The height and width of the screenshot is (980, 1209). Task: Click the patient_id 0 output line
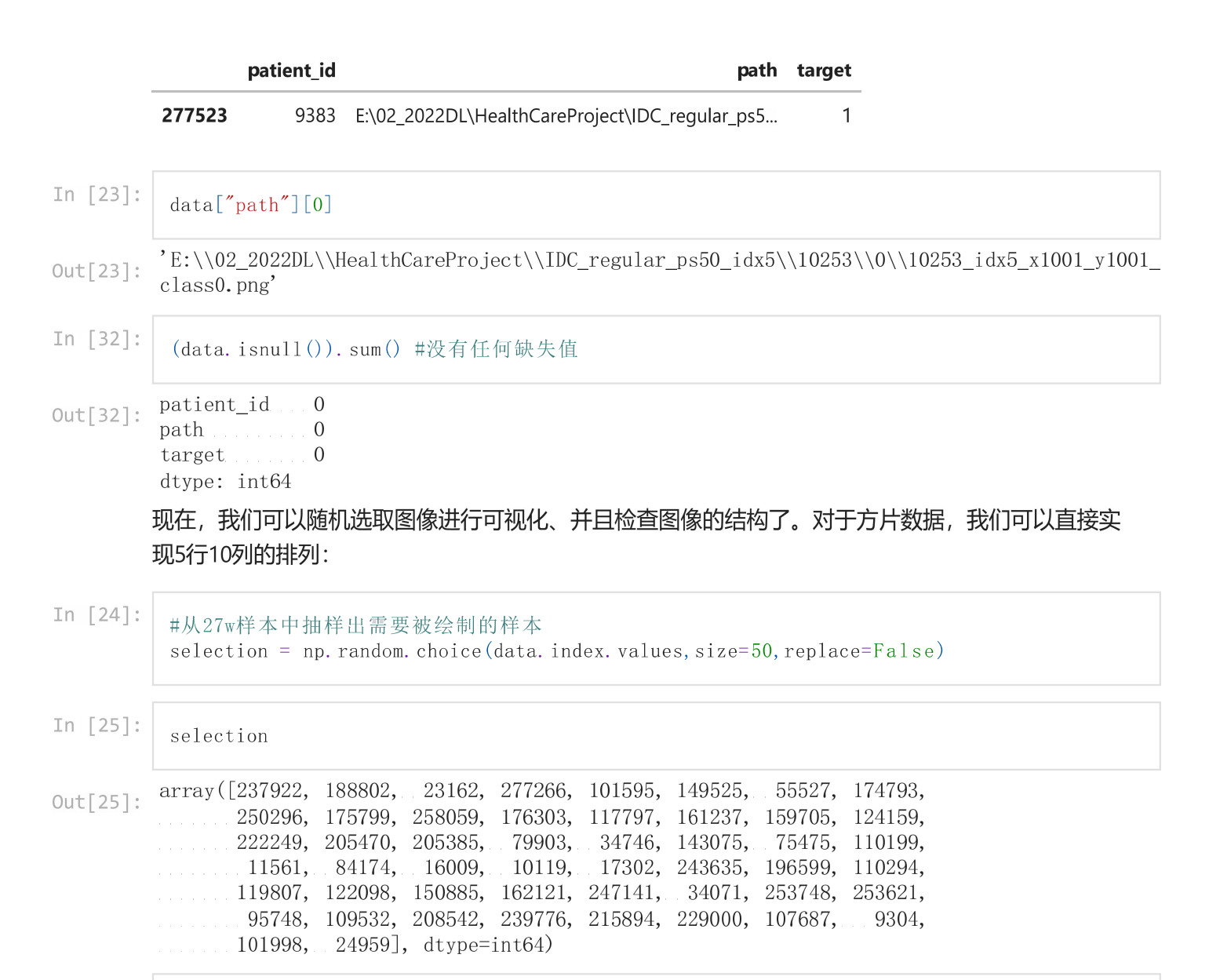(242, 404)
